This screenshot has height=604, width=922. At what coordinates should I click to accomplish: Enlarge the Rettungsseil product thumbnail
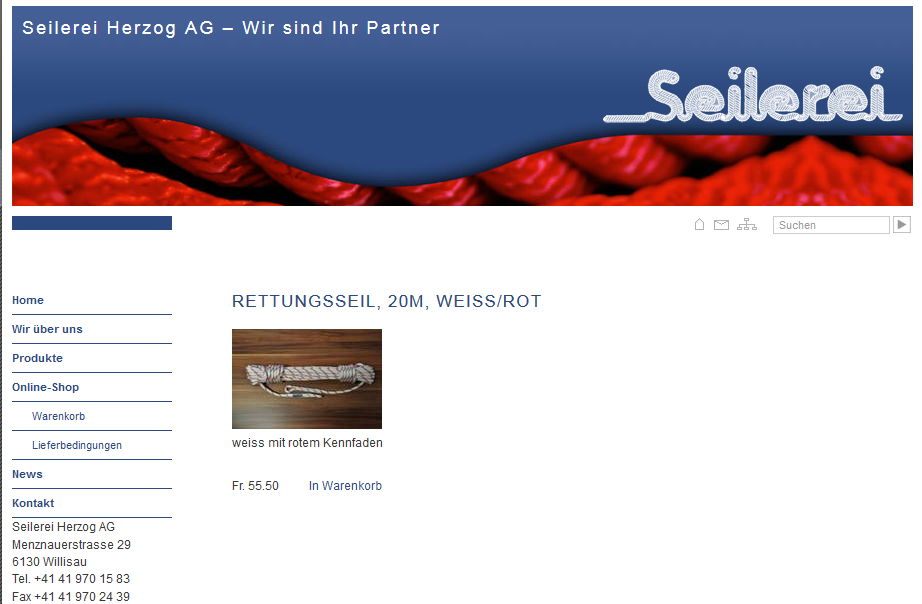[307, 379]
